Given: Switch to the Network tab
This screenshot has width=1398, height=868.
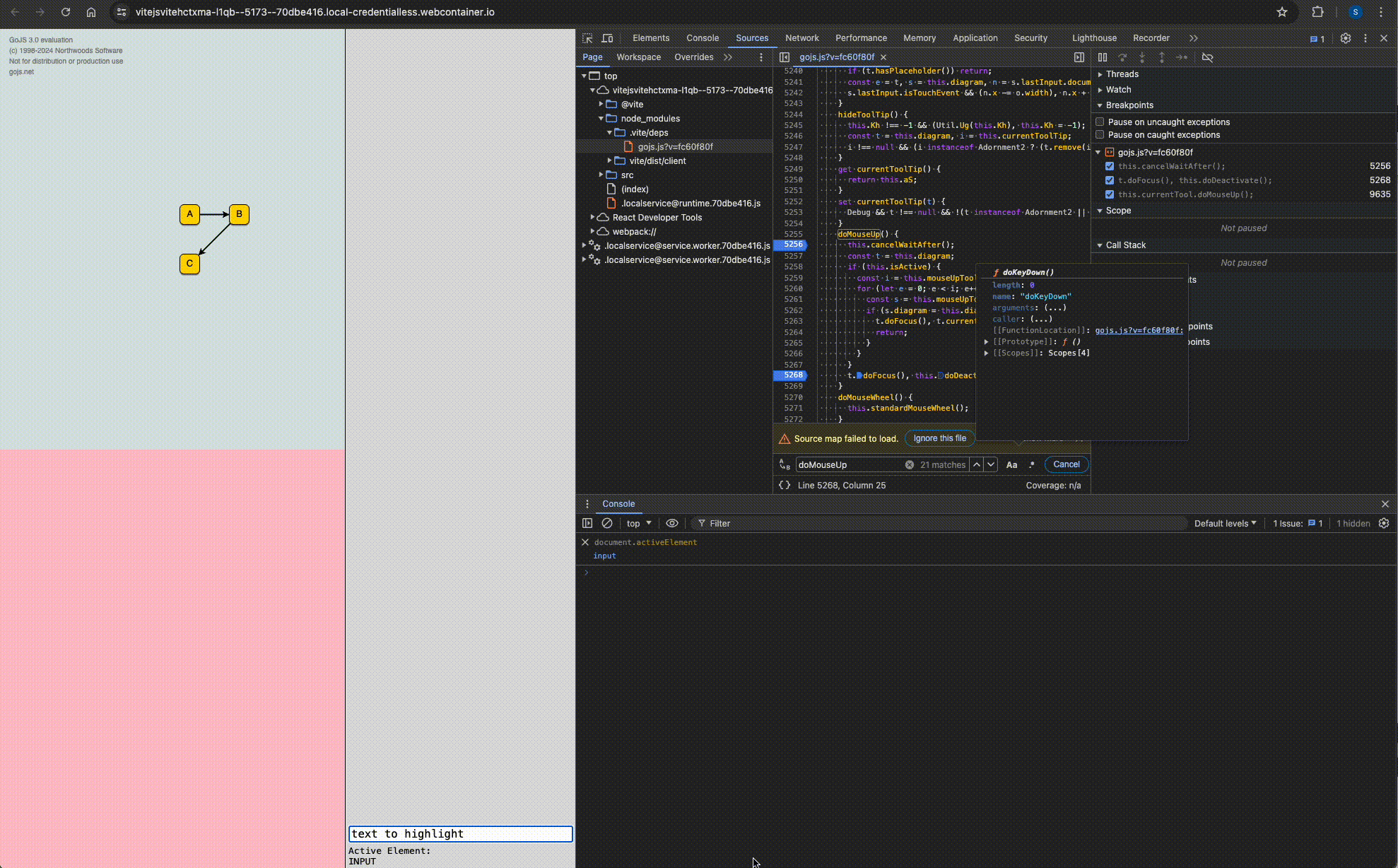Looking at the screenshot, I should pyautogui.click(x=801, y=38).
